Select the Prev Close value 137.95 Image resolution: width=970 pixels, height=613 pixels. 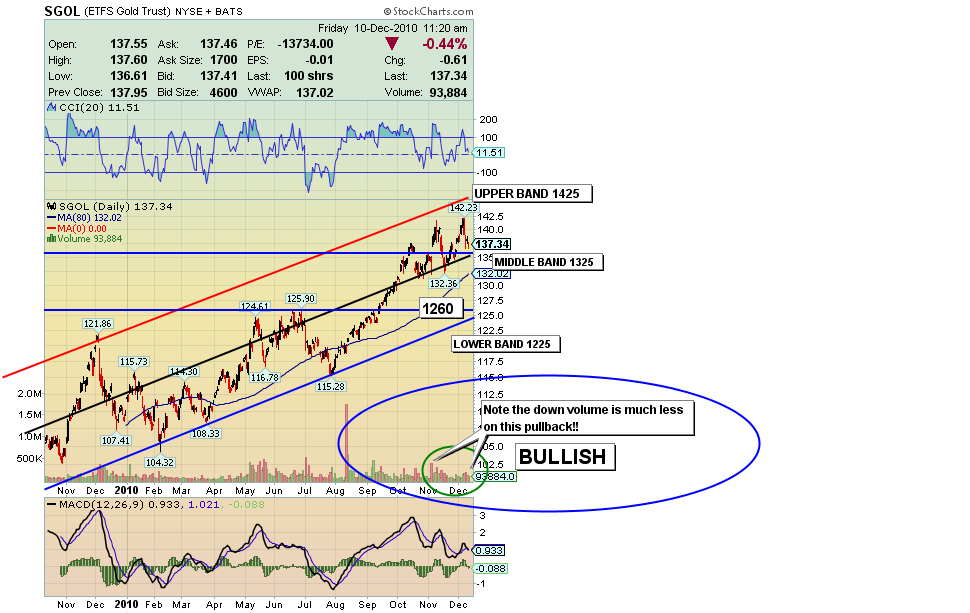[x=129, y=92]
